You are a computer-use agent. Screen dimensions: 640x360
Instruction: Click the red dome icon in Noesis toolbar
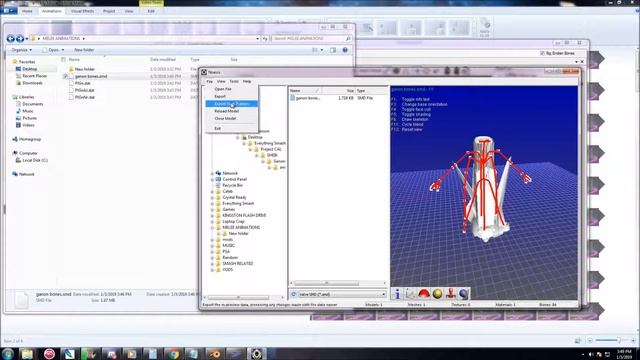pyautogui.click(x=424, y=294)
